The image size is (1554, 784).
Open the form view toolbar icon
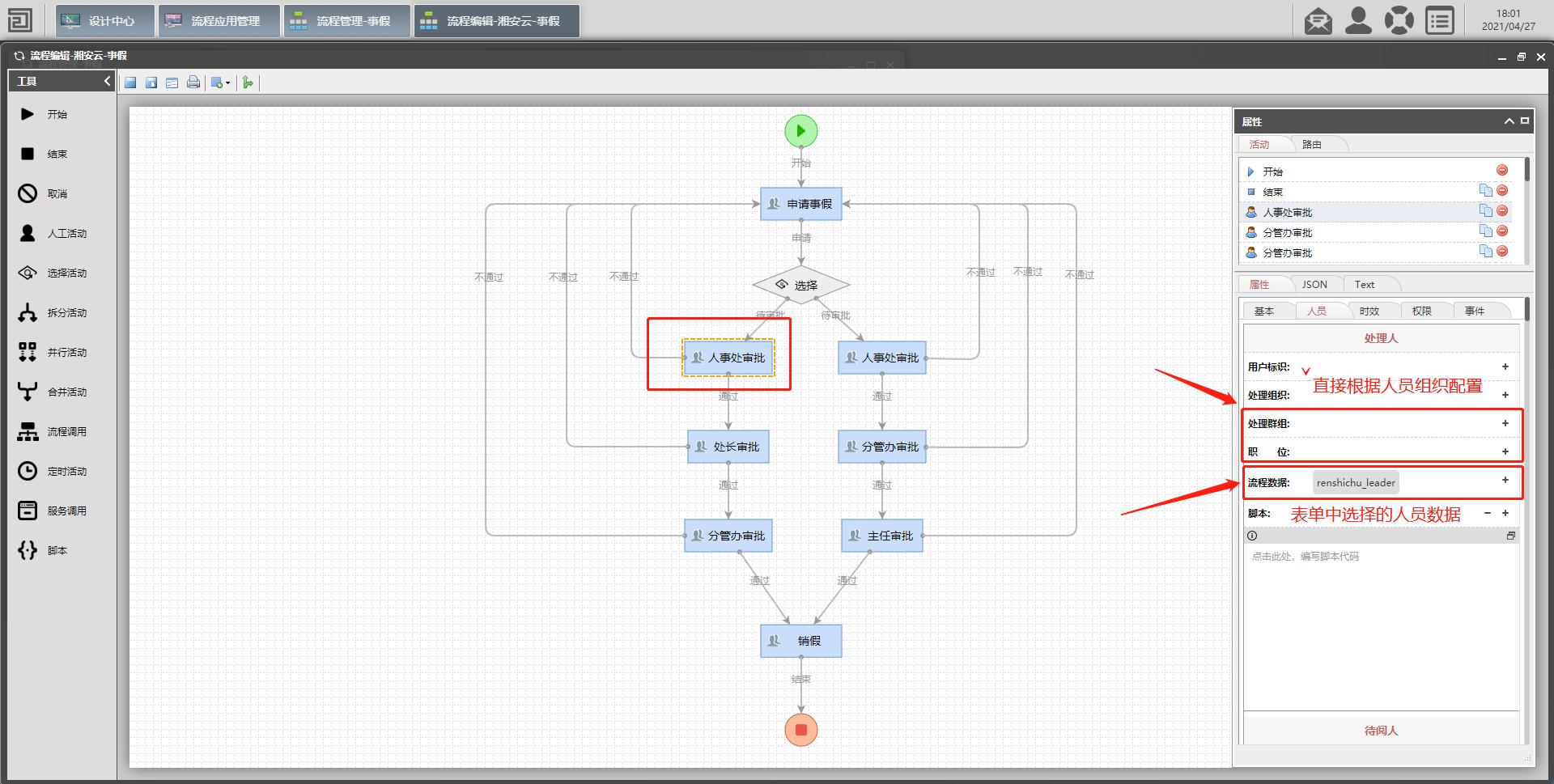click(x=172, y=83)
